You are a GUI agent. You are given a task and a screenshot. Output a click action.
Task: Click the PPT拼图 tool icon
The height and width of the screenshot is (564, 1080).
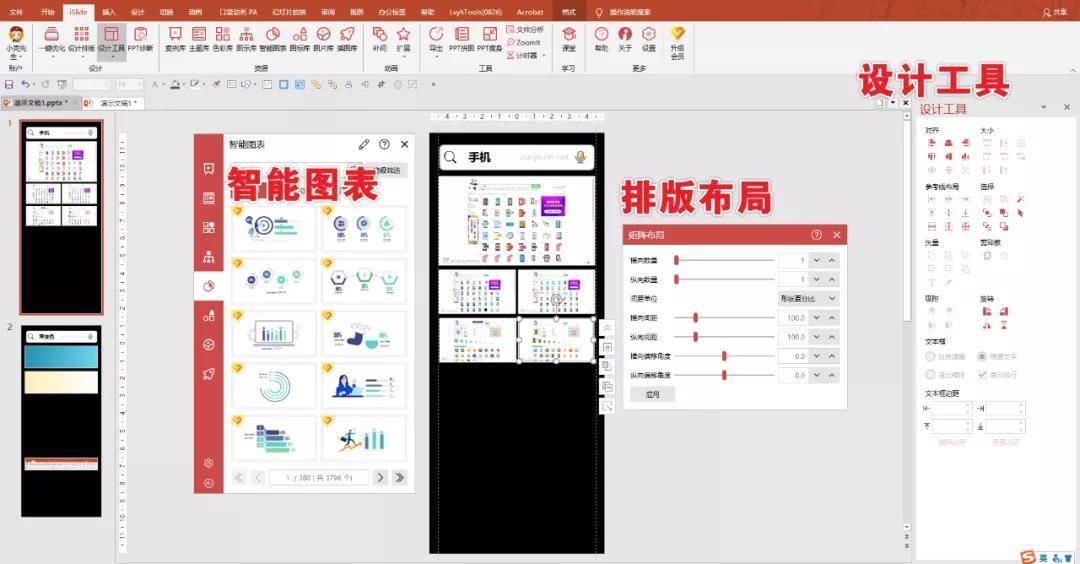point(461,38)
